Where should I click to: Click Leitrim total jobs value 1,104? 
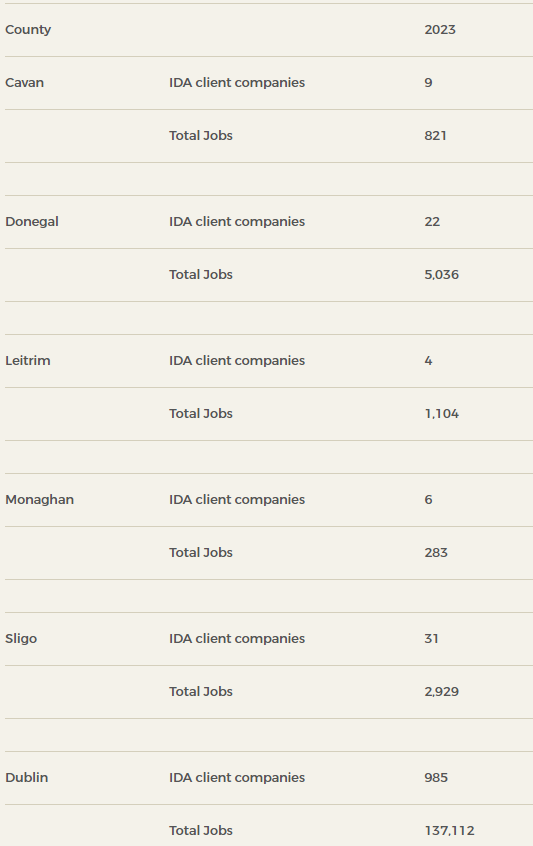click(x=441, y=414)
